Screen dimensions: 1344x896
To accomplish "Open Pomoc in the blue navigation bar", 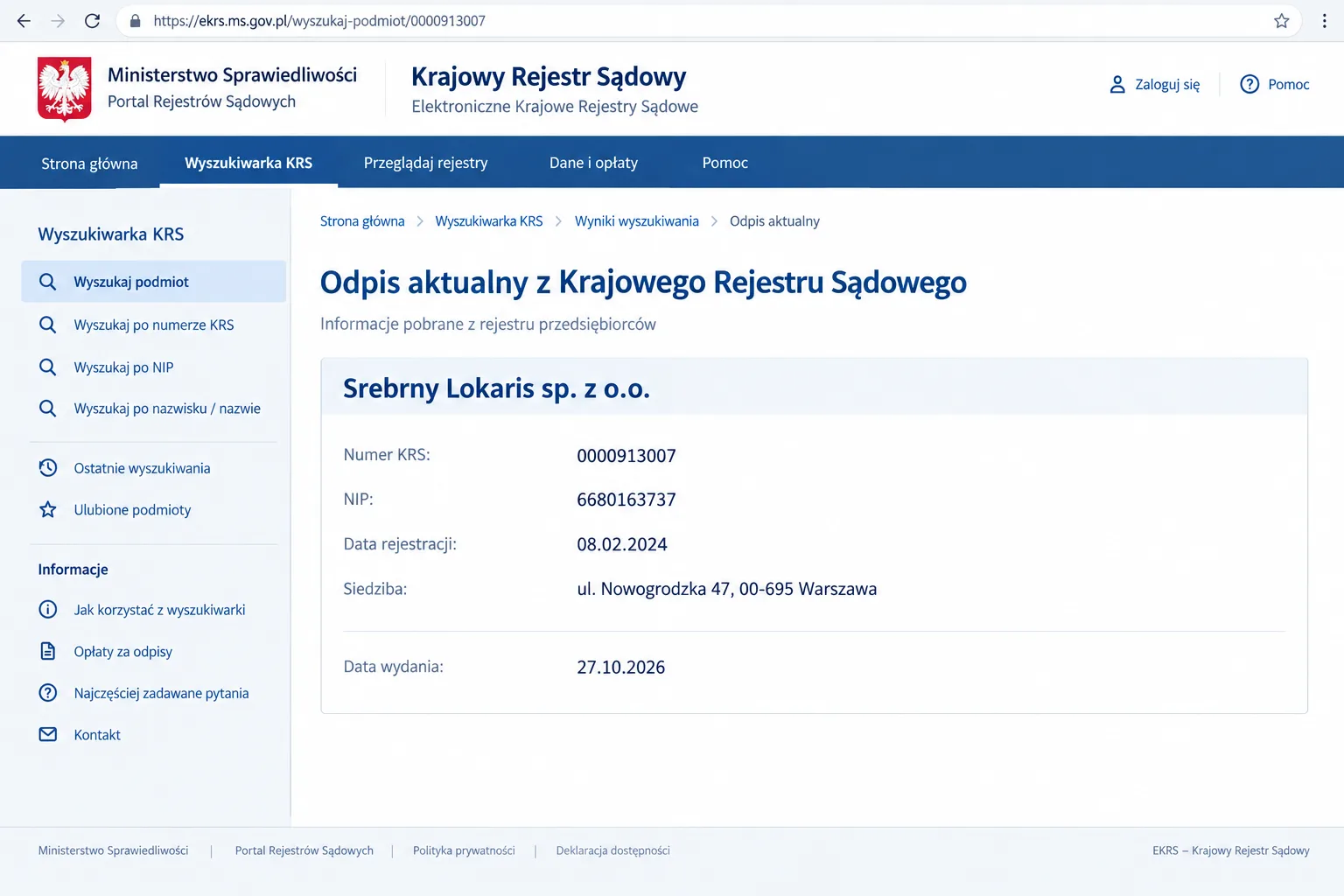I will (x=725, y=163).
